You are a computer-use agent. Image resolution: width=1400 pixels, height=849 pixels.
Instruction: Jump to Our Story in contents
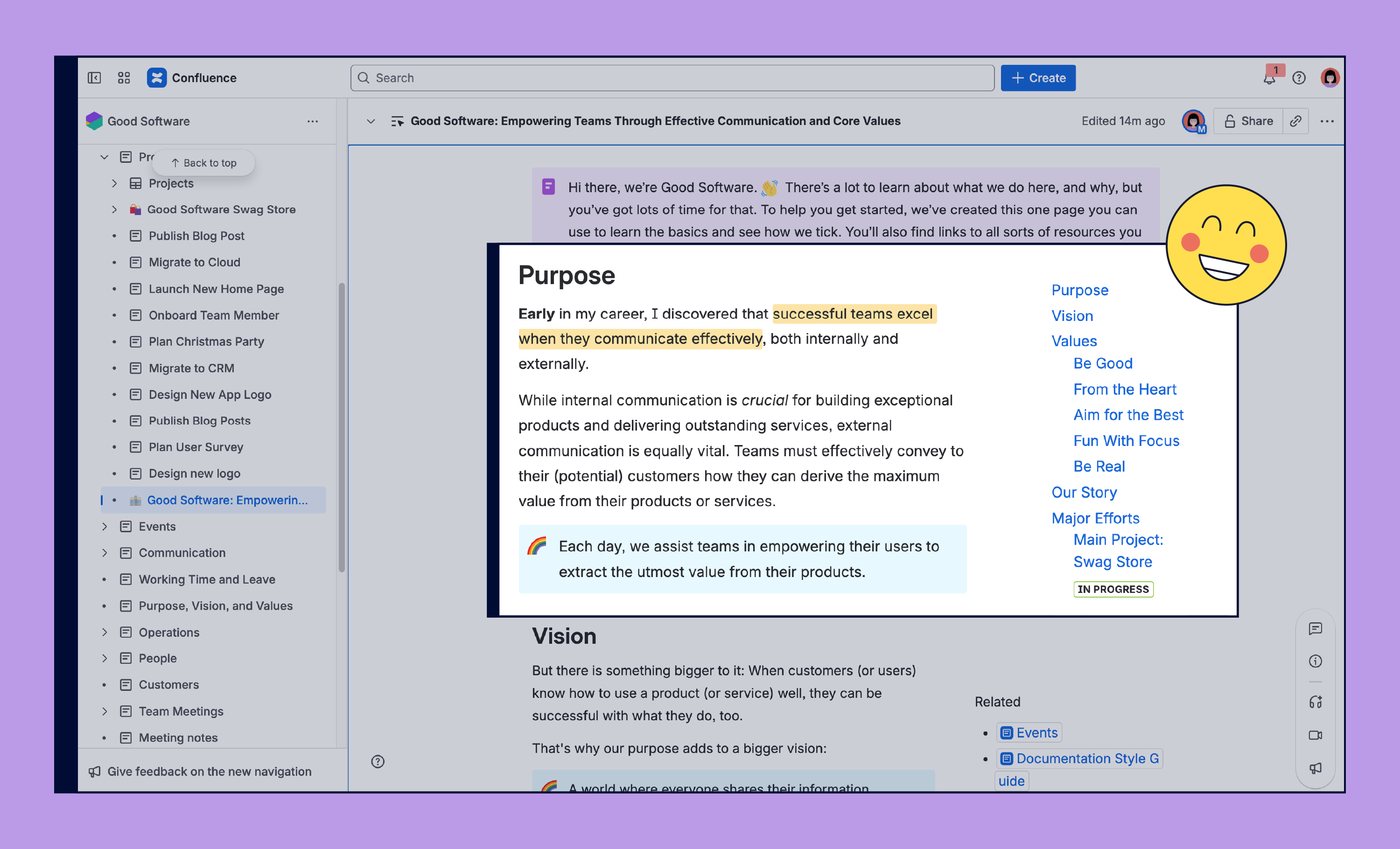tap(1084, 492)
